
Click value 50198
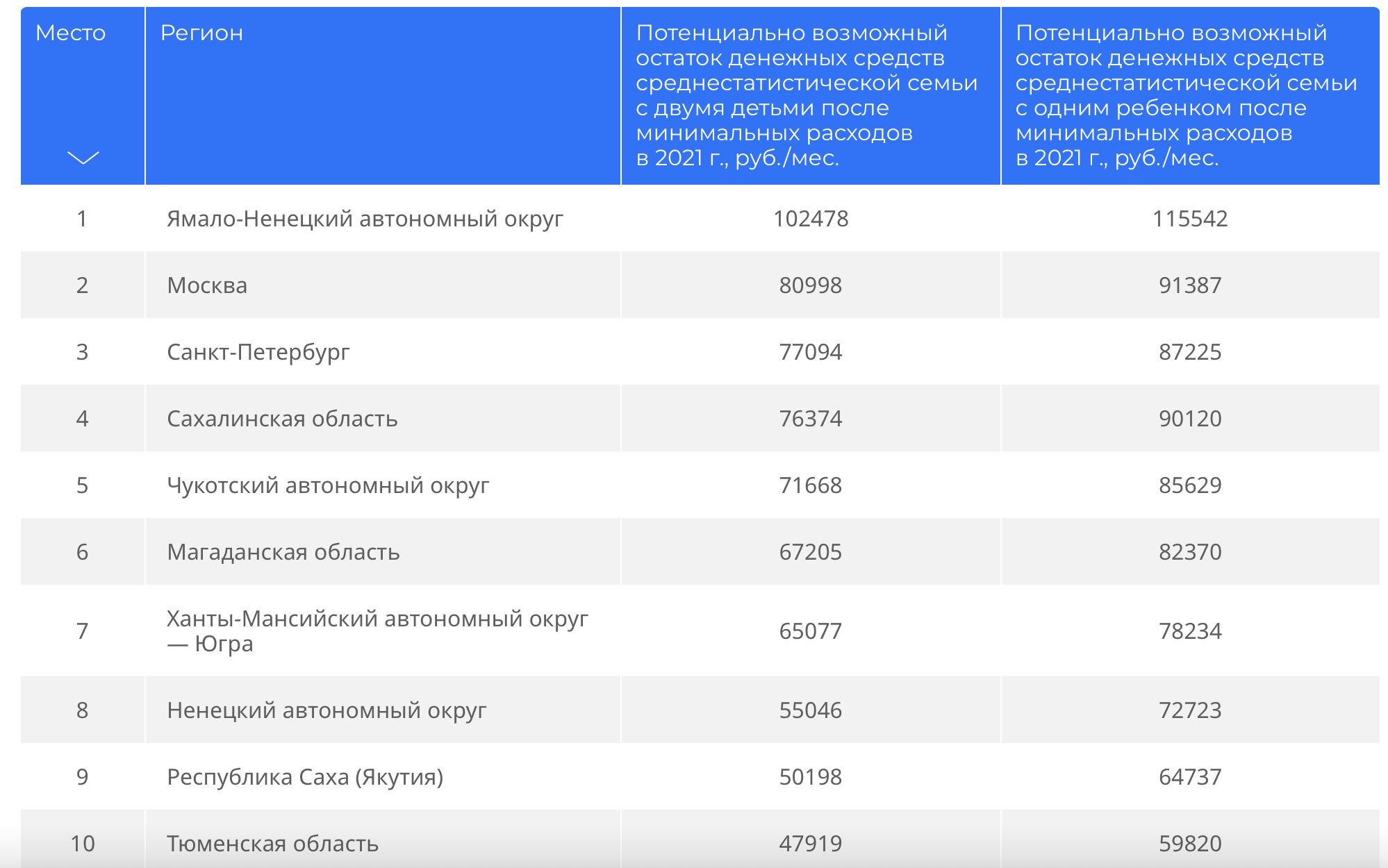(811, 777)
